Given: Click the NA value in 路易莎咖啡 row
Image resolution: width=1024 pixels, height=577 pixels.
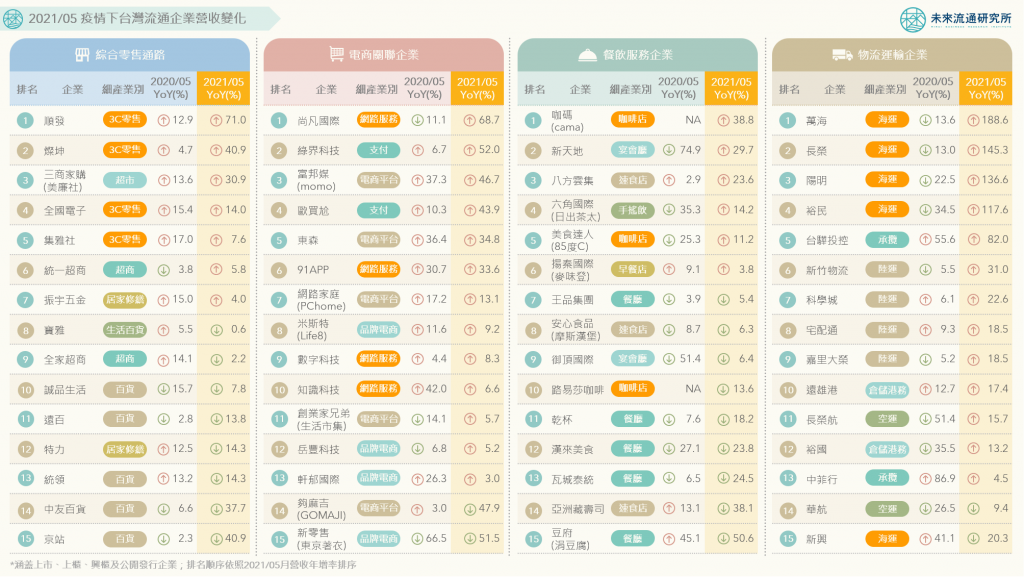Looking at the screenshot, I should pos(692,389).
